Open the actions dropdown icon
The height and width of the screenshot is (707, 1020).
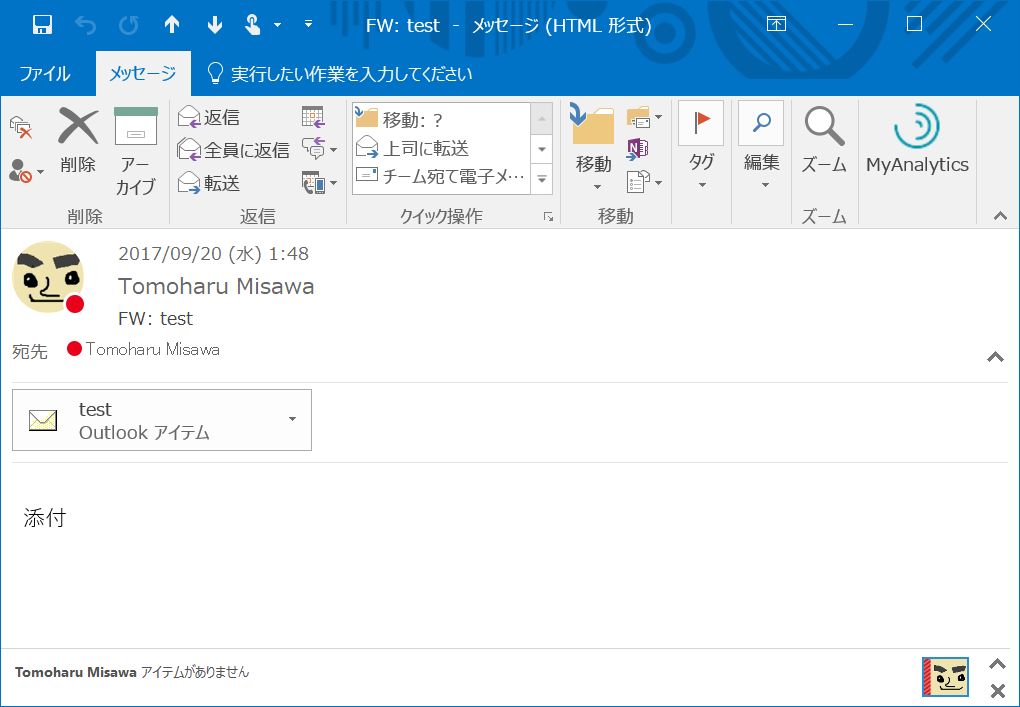tap(644, 182)
